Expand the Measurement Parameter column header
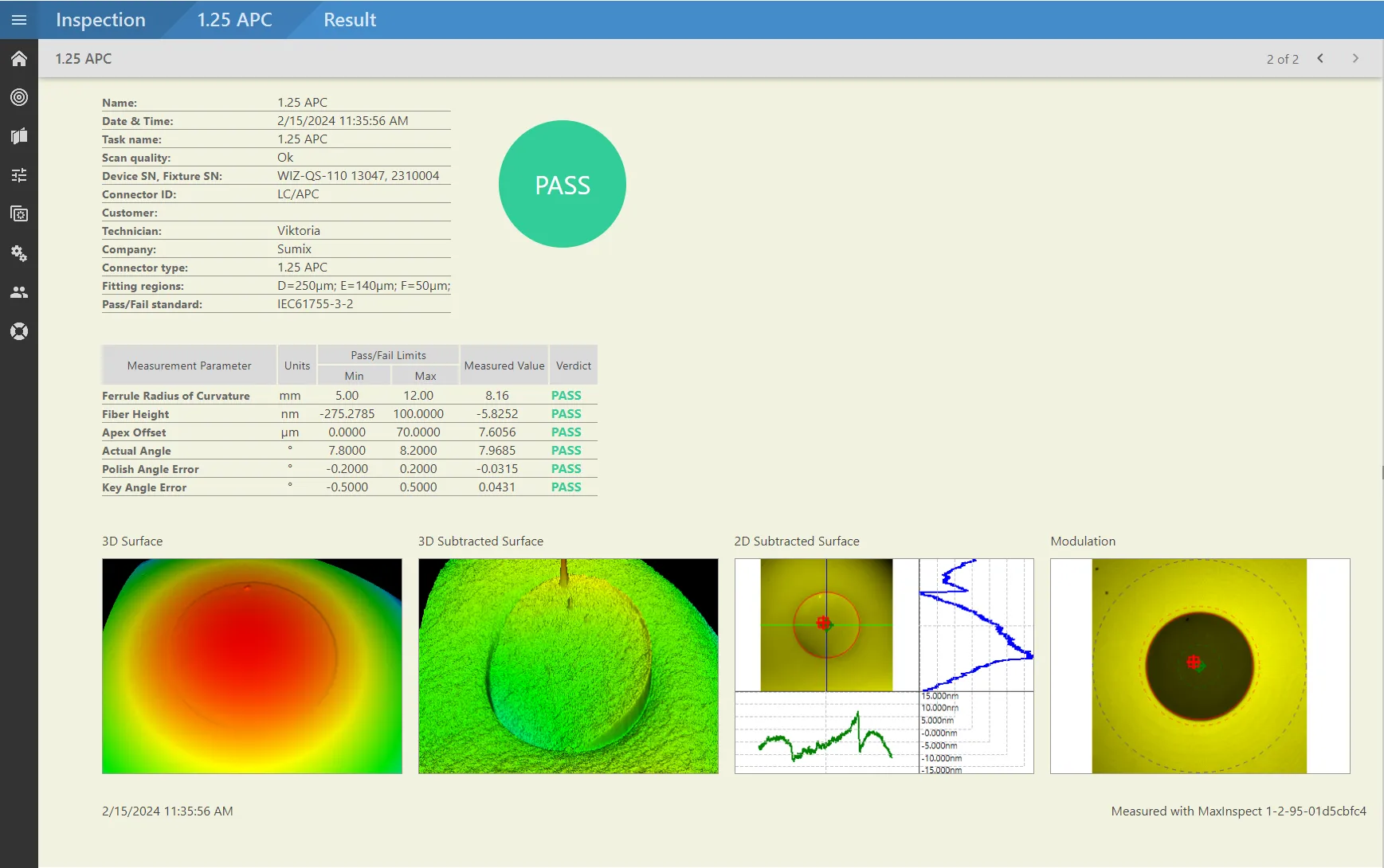The height and width of the screenshot is (868, 1384). pyautogui.click(x=189, y=365)
